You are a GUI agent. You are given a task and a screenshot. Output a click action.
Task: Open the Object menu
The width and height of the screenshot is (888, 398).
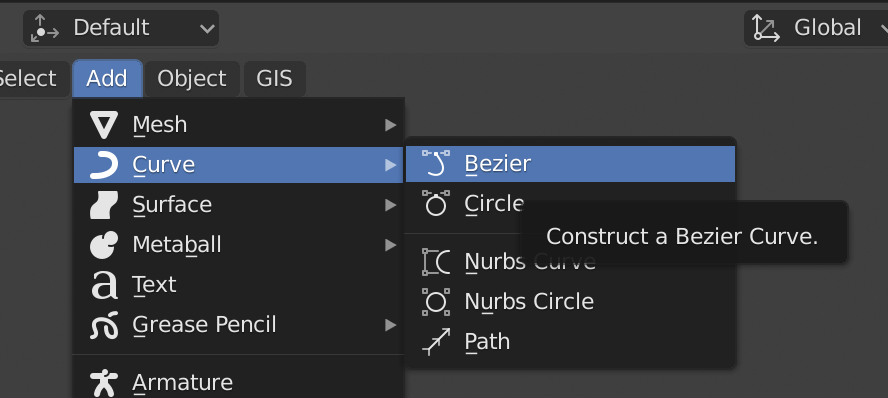(x=191, y=79)
